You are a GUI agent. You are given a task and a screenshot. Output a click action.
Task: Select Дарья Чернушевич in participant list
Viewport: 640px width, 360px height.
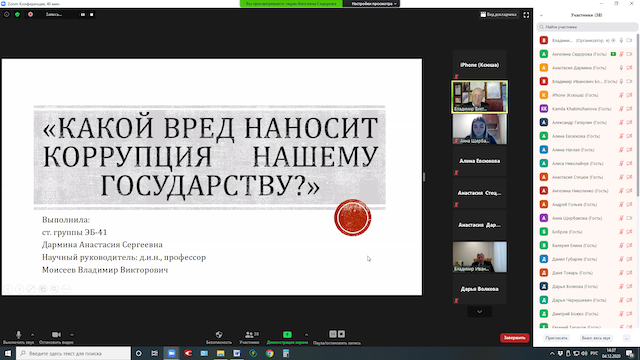[587, 300]
